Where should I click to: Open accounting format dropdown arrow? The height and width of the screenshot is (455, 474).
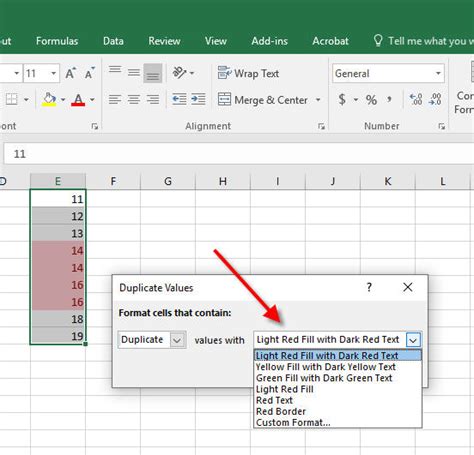point(356,100)
